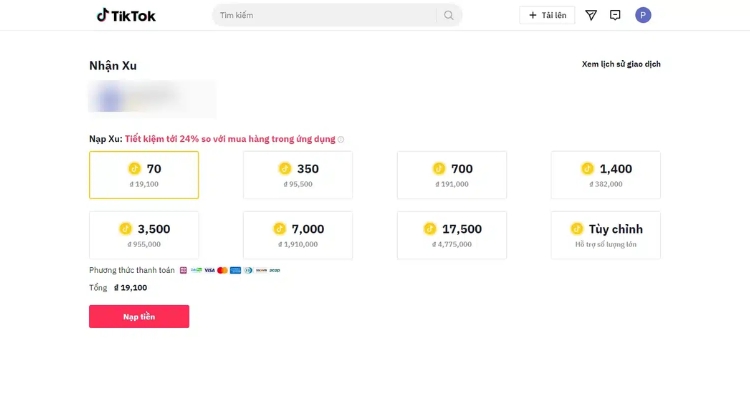This screenshot has height=420, width=750.
Task: Open the messages paper-plane icon
Action: (x=591, y=15)
